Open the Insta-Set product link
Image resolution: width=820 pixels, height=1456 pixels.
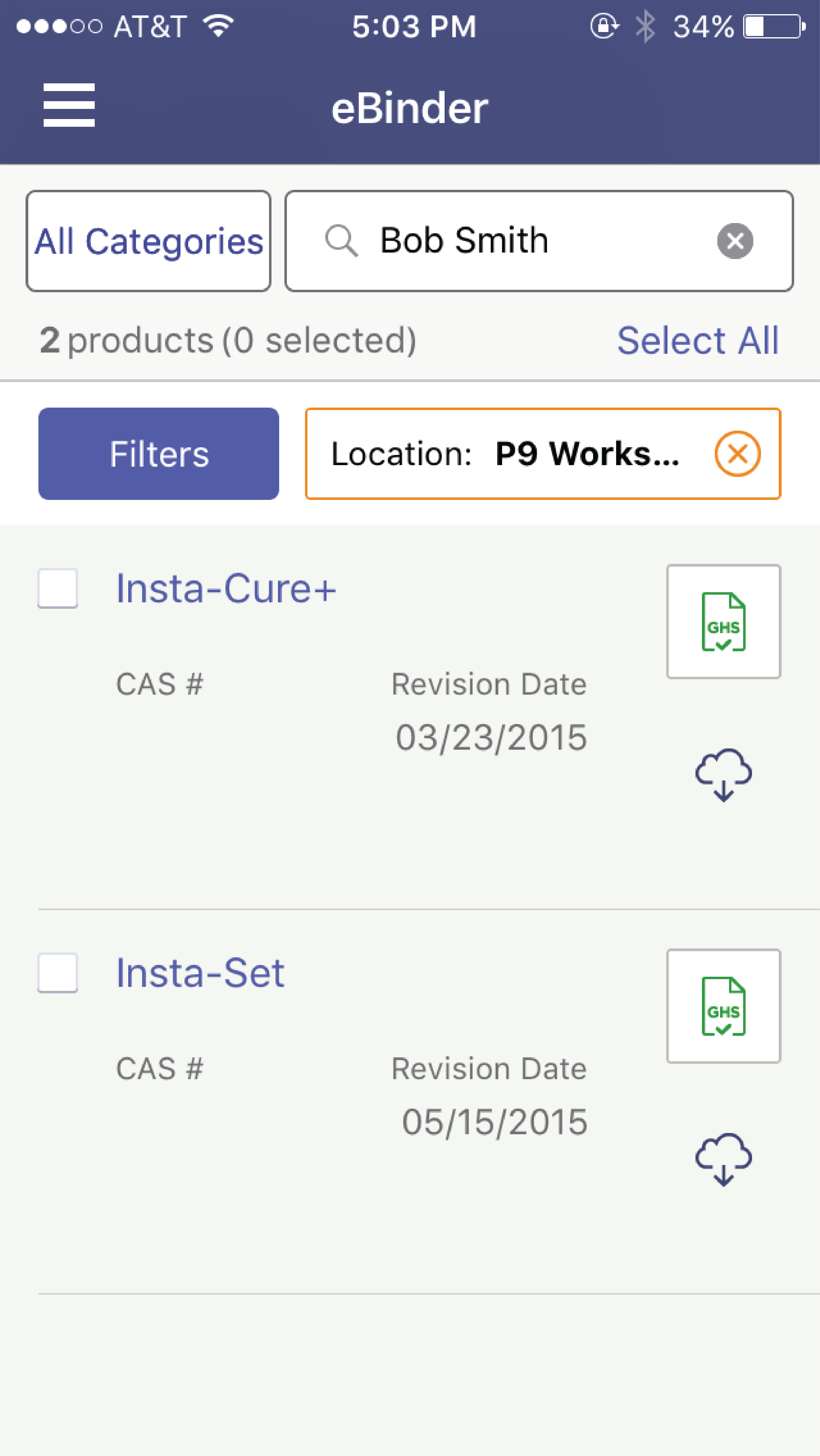[x=200, y=973]
